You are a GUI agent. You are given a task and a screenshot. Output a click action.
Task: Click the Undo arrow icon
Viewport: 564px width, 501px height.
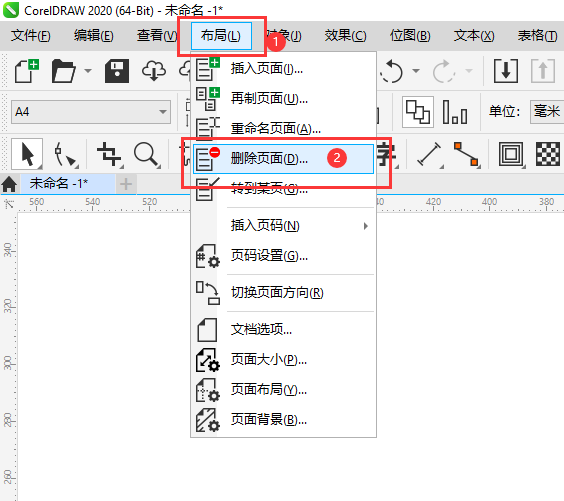point(392,71)
